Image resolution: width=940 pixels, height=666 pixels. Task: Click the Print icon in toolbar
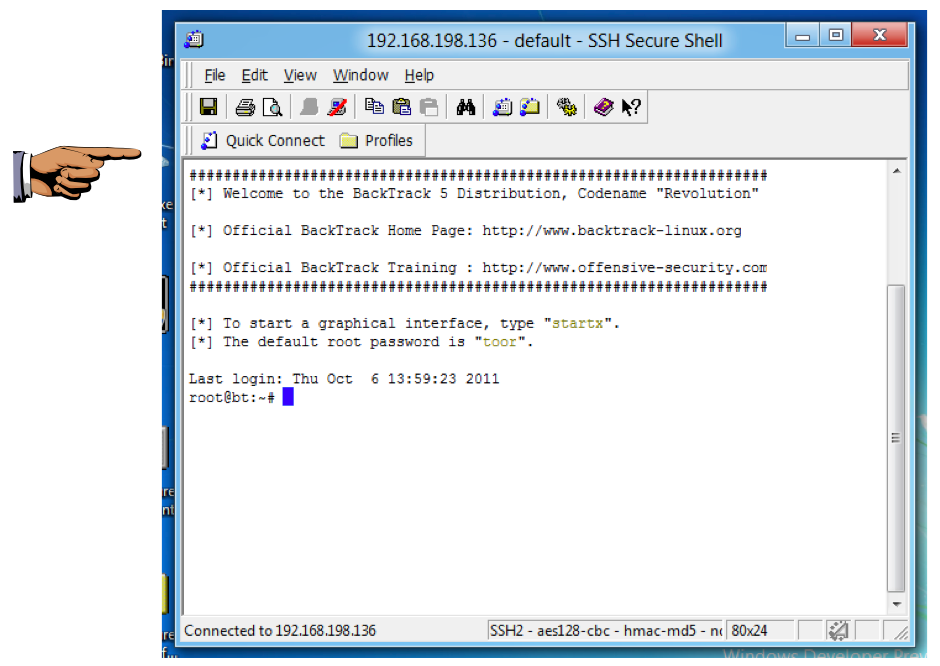coord(245,107)
